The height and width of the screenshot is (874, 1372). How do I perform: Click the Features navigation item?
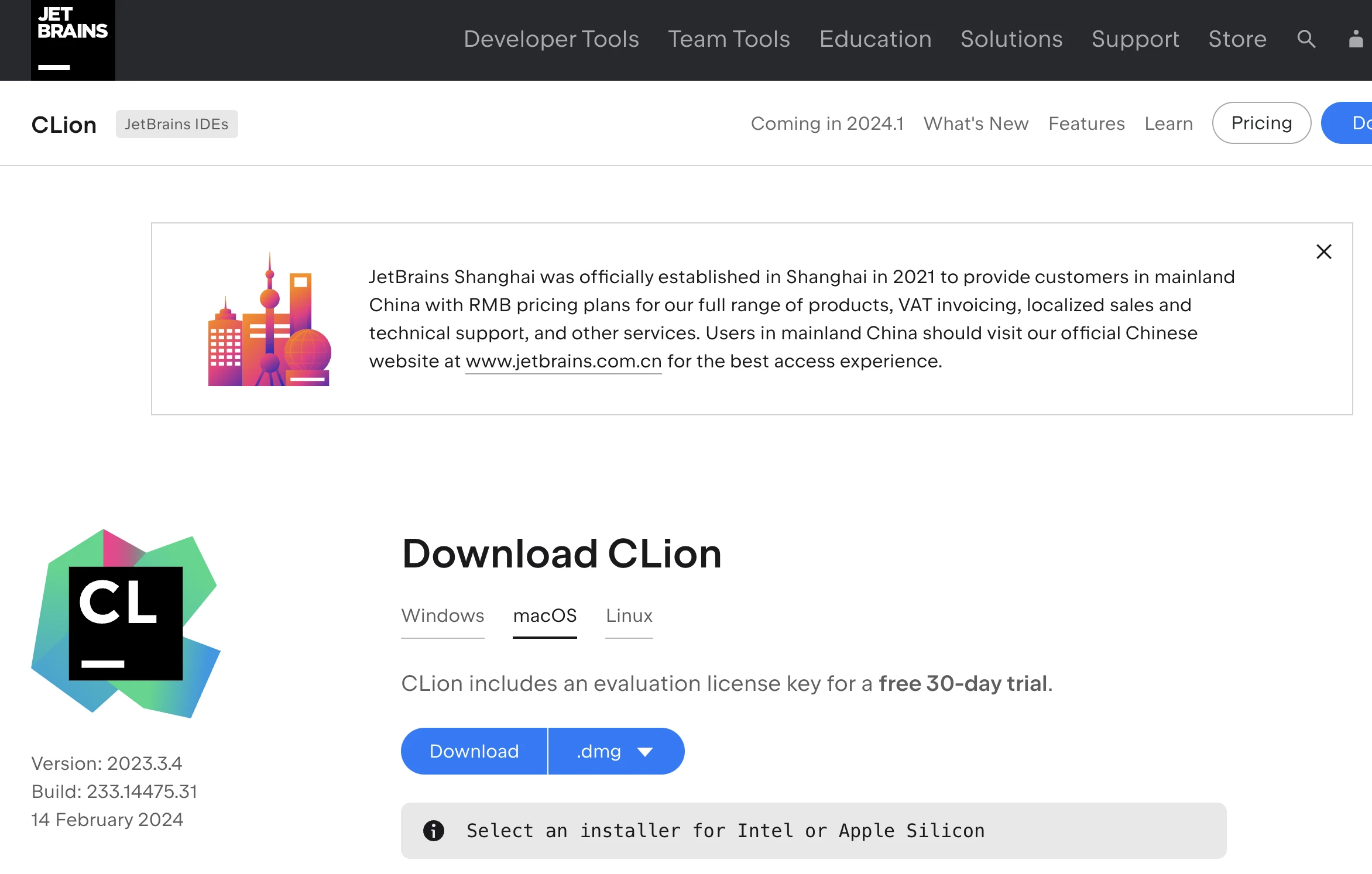tap(1087, 123)
